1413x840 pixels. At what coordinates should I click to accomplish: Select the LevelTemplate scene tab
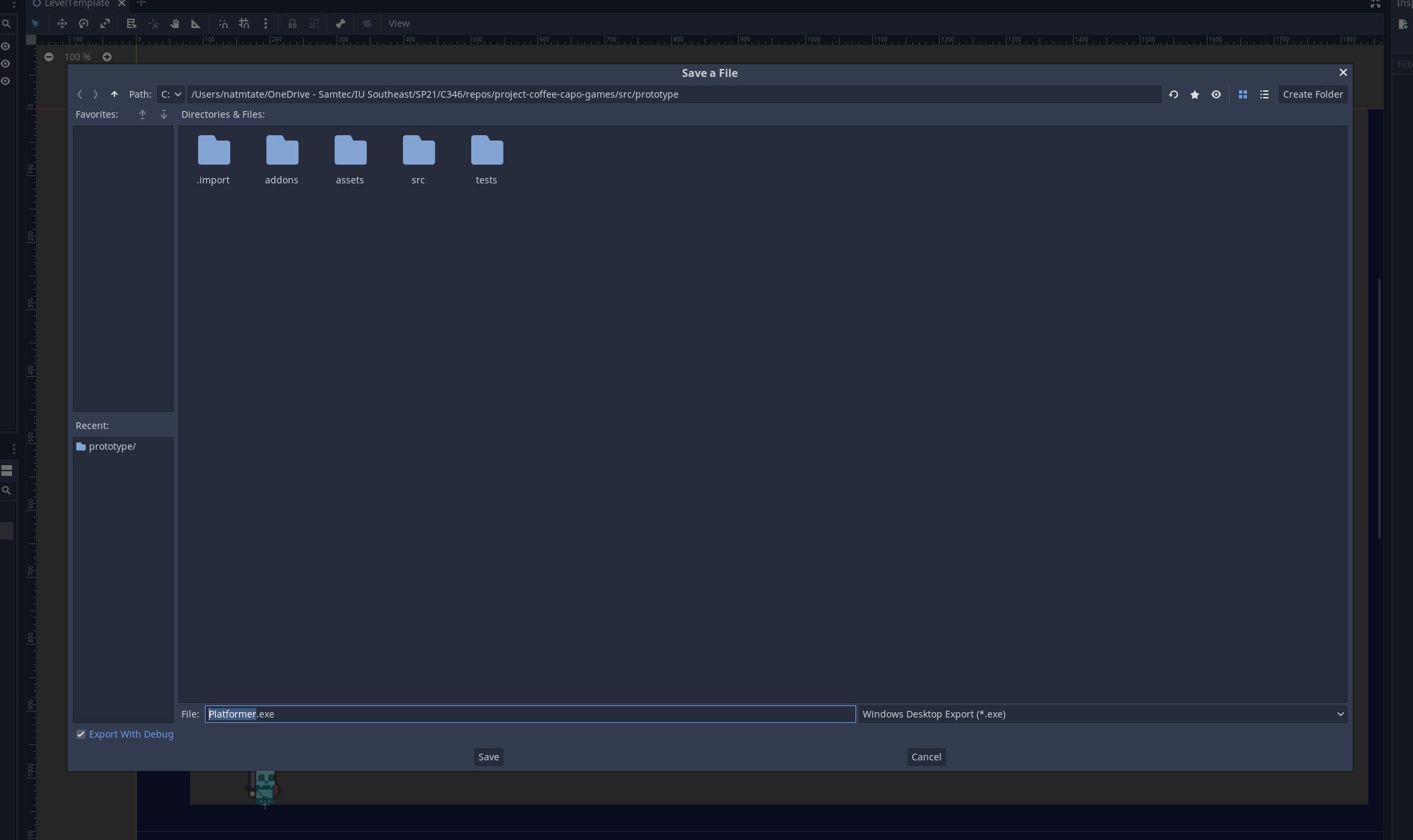(x=75, y=4)
